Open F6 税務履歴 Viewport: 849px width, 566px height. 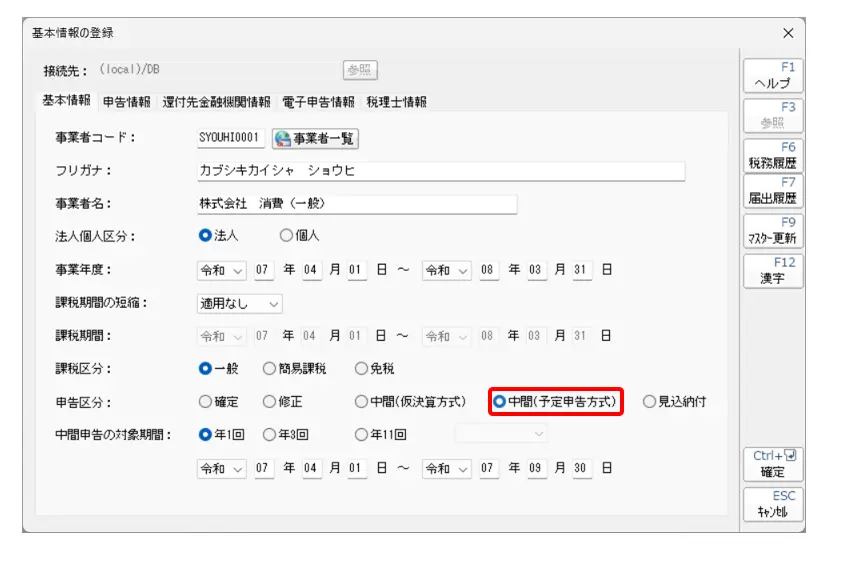pyautogui.click(x=772, y=155)
